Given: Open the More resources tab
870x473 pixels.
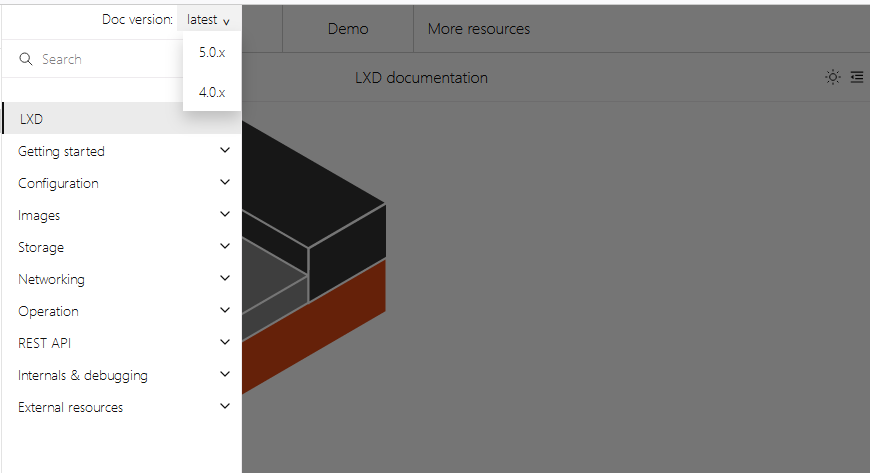Looking at the screenshot, I should (x=479, y=29).
